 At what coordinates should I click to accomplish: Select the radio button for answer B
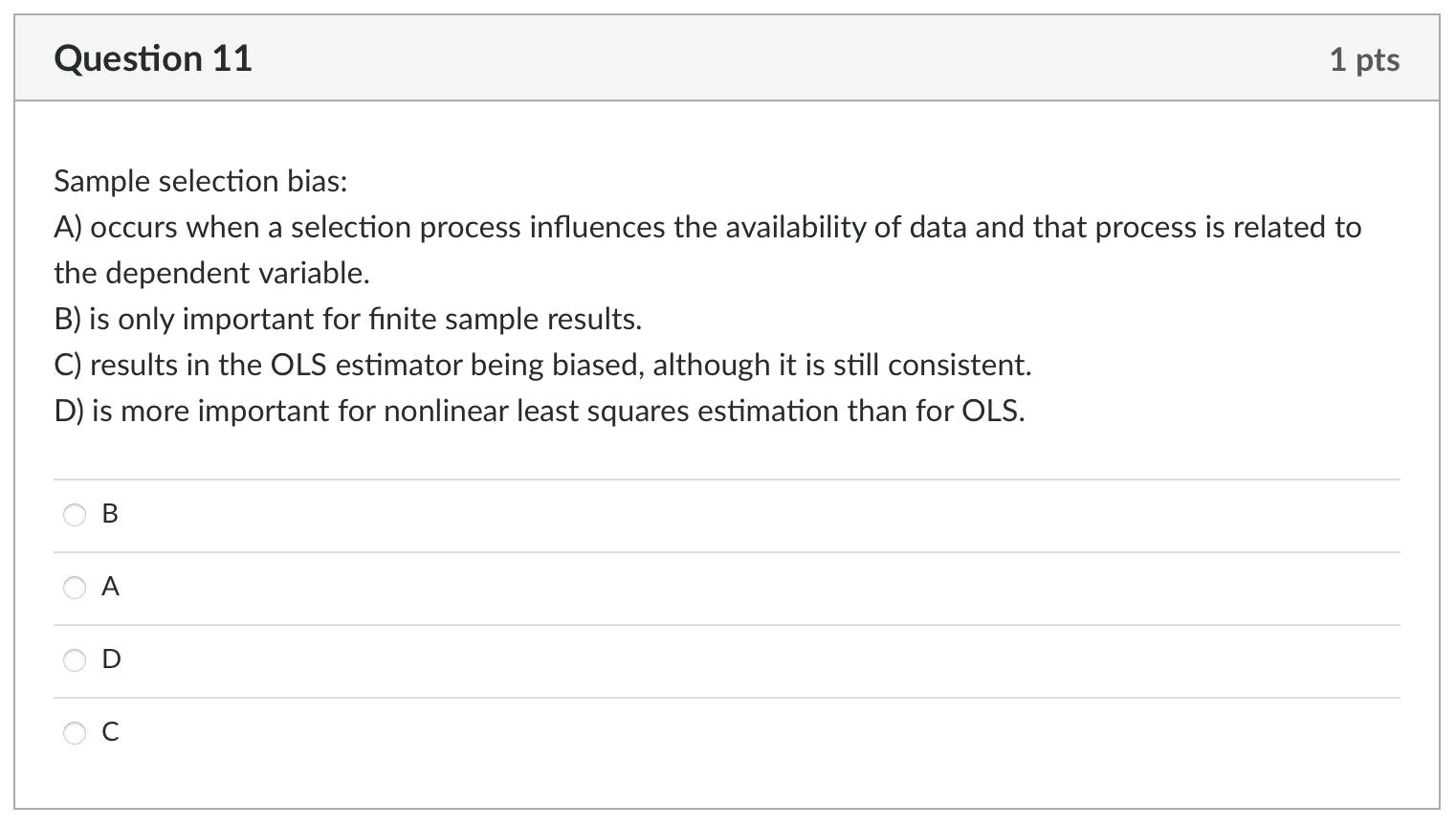[x=75, y=515]
